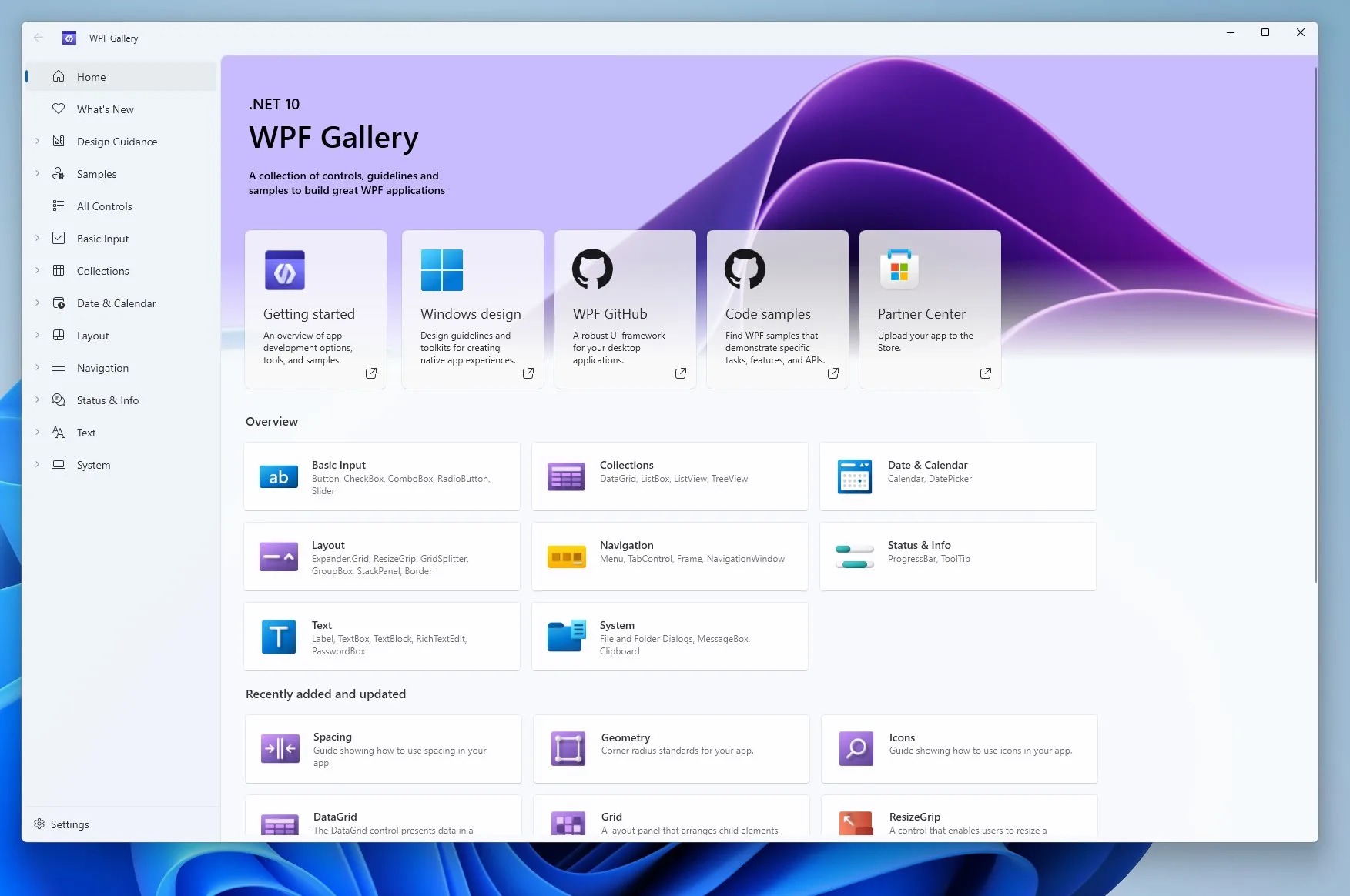
Task: Click the external link icon on WPF GitHub card
Action: [681, 373]
